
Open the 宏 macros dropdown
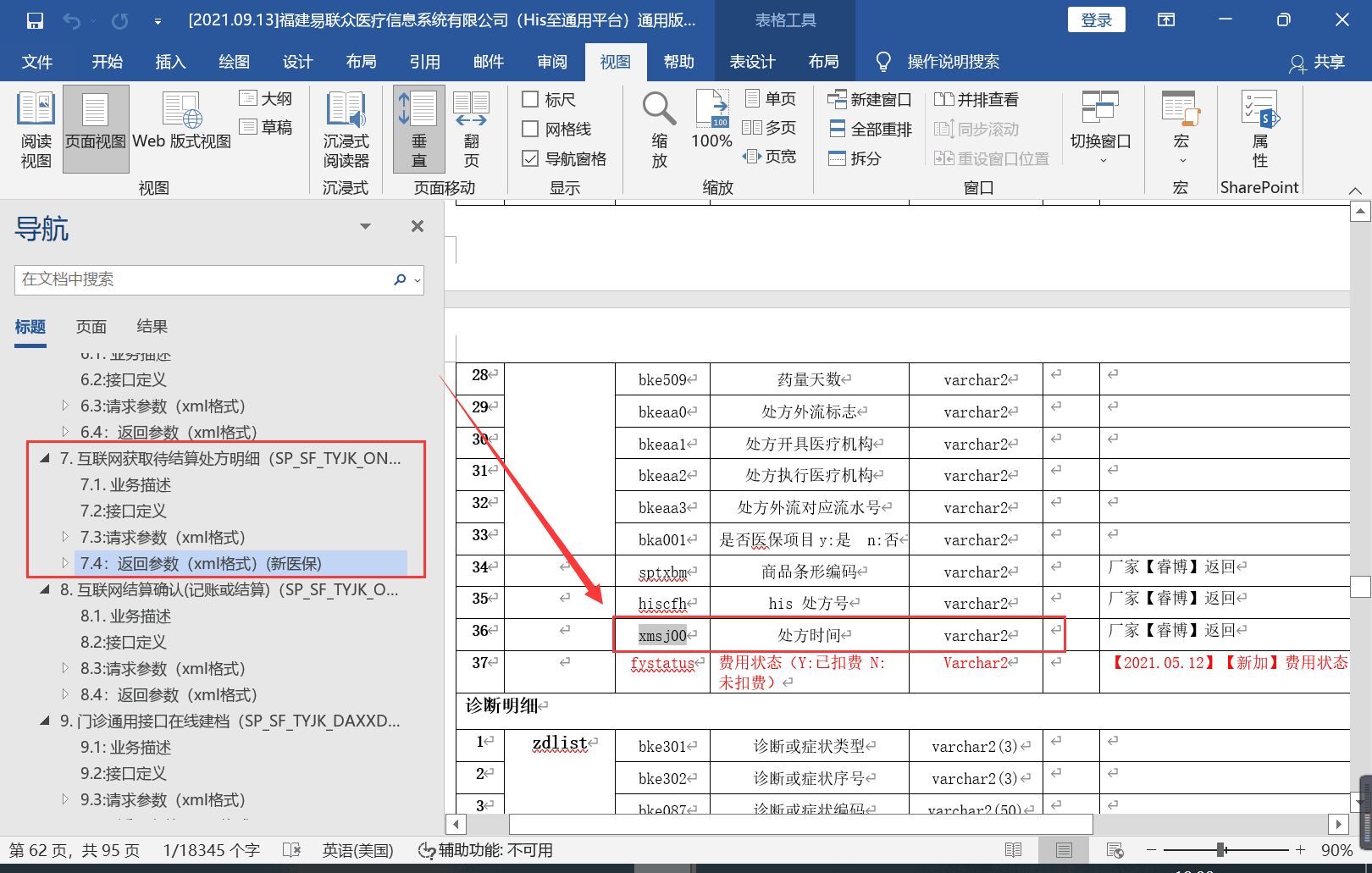tap(1181, 130)
